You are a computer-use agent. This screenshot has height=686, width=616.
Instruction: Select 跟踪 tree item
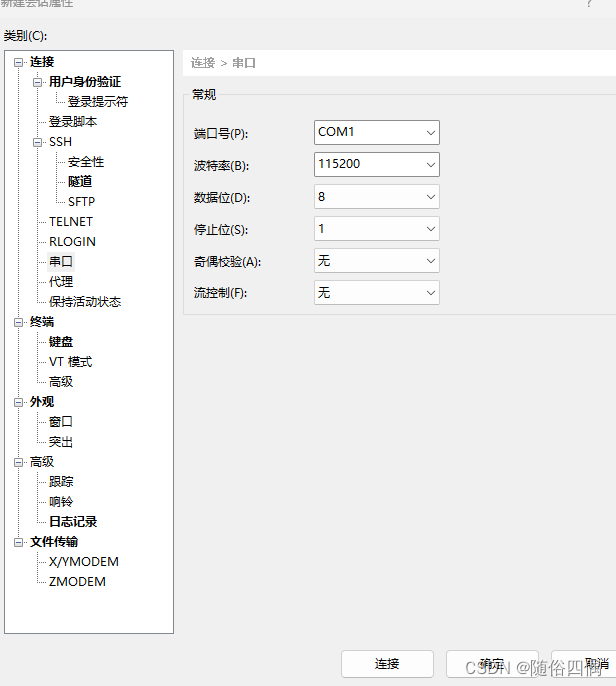[x=61, y=482]
